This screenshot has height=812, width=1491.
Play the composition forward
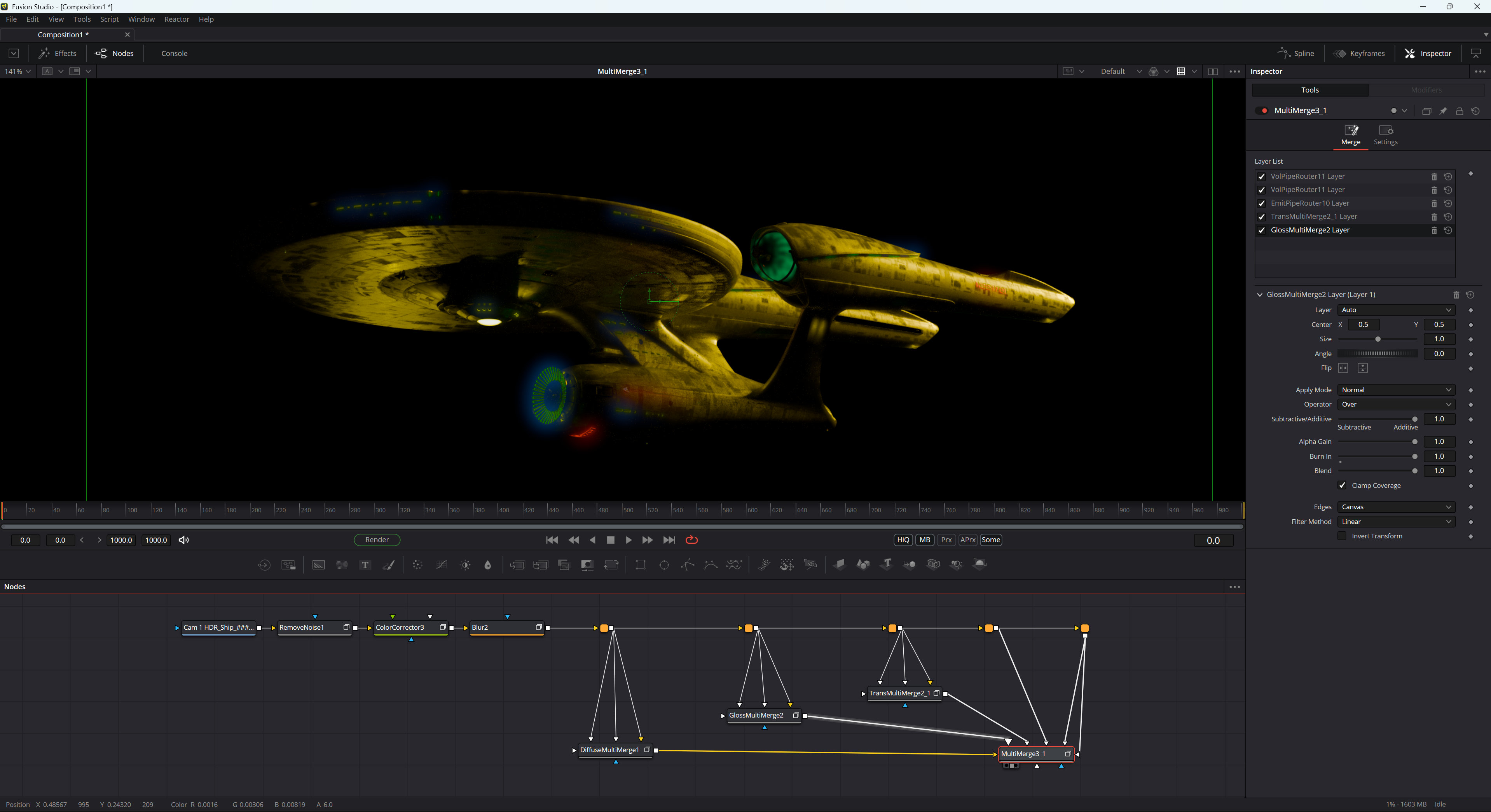coord(629,540)
